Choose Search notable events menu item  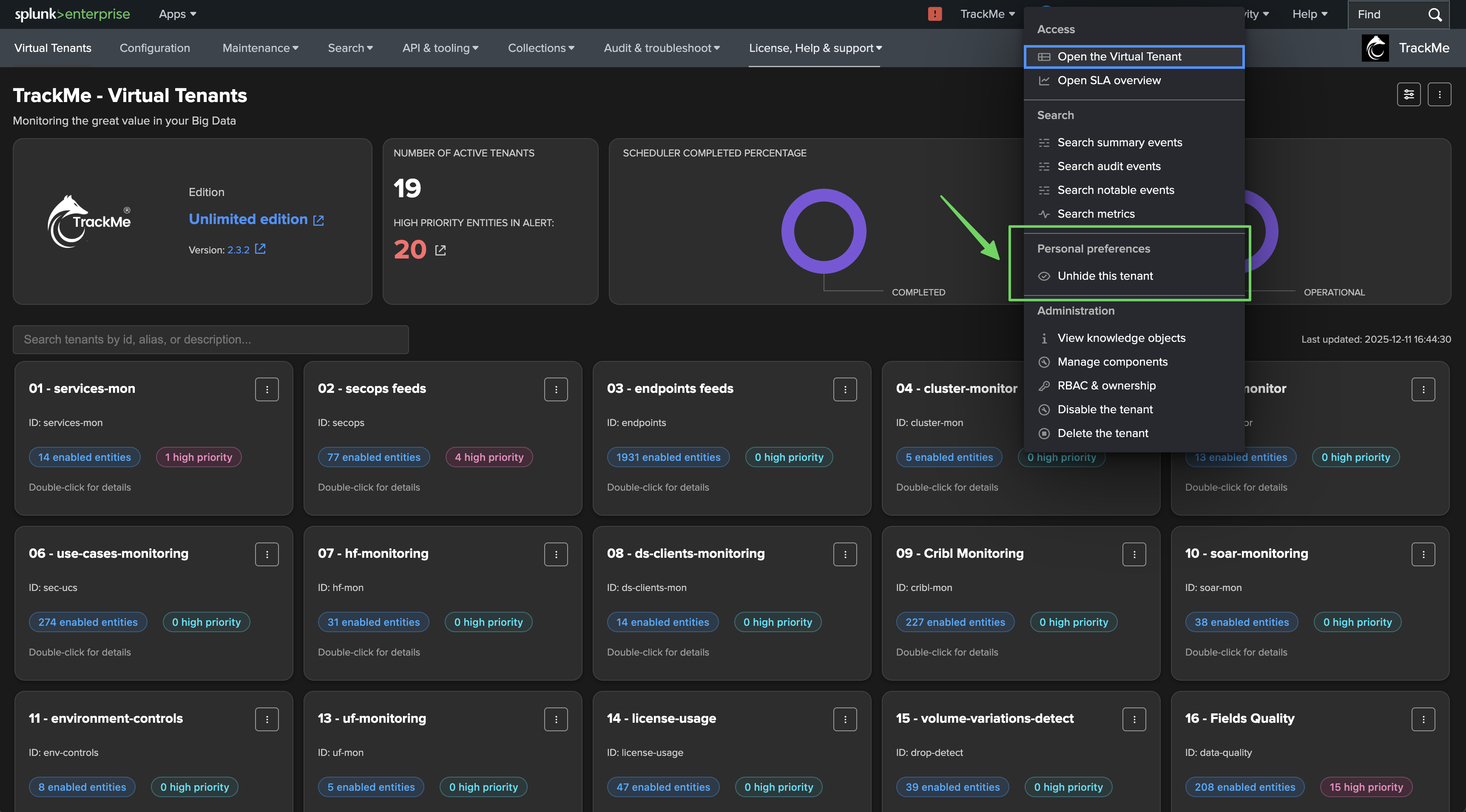point(1115,190)
